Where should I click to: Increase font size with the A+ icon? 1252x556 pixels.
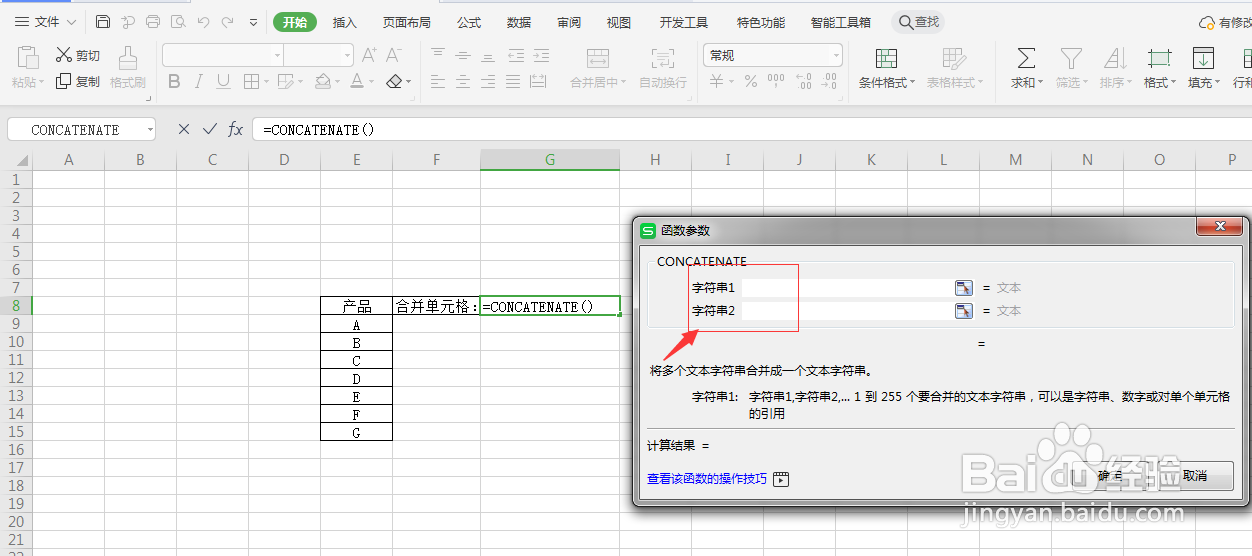pos(369,55)
